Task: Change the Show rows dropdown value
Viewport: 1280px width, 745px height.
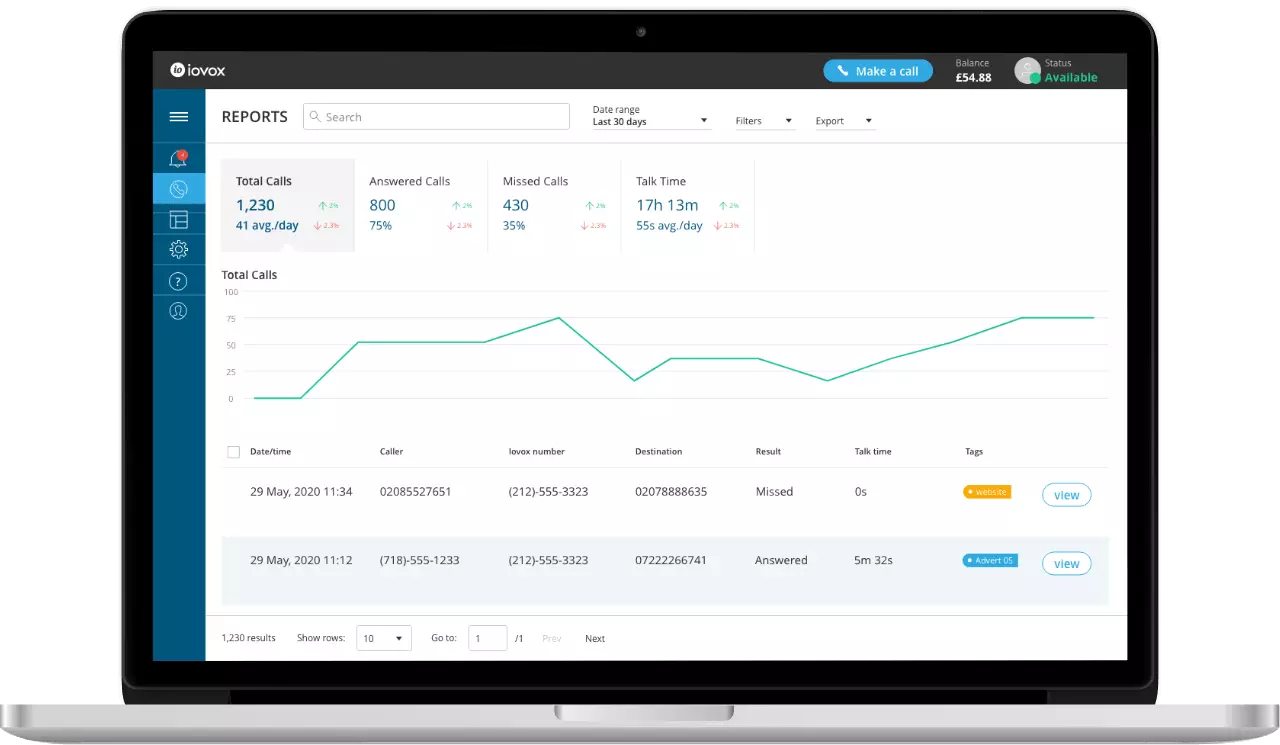Action: pos(384,638)
